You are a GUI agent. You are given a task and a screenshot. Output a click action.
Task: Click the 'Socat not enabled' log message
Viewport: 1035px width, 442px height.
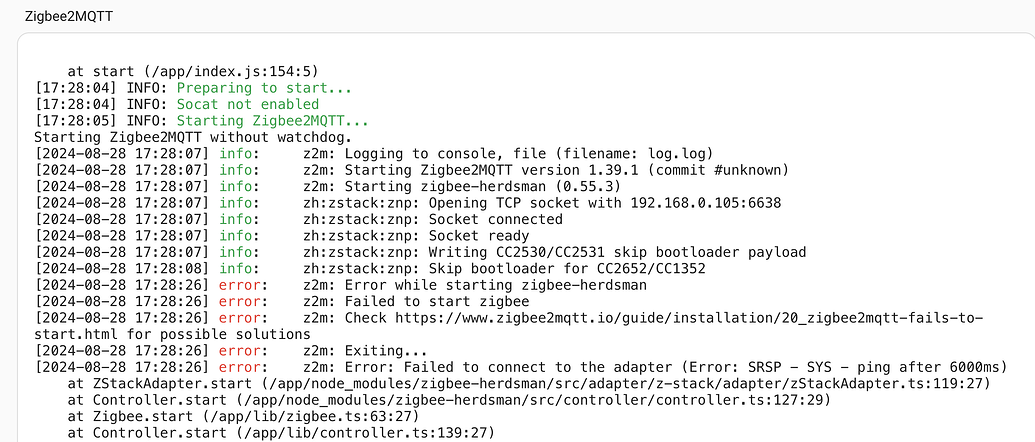[247, 104]
